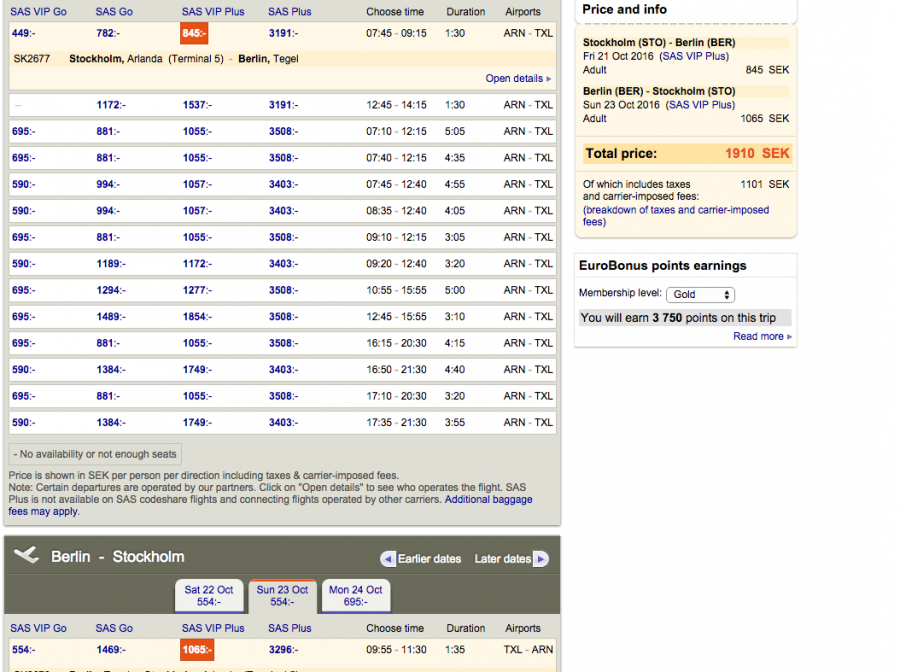Viewport: 900px width, 672px height.
Task: Choose return SAS VIP Go fare 554
Action: [22, 650]
